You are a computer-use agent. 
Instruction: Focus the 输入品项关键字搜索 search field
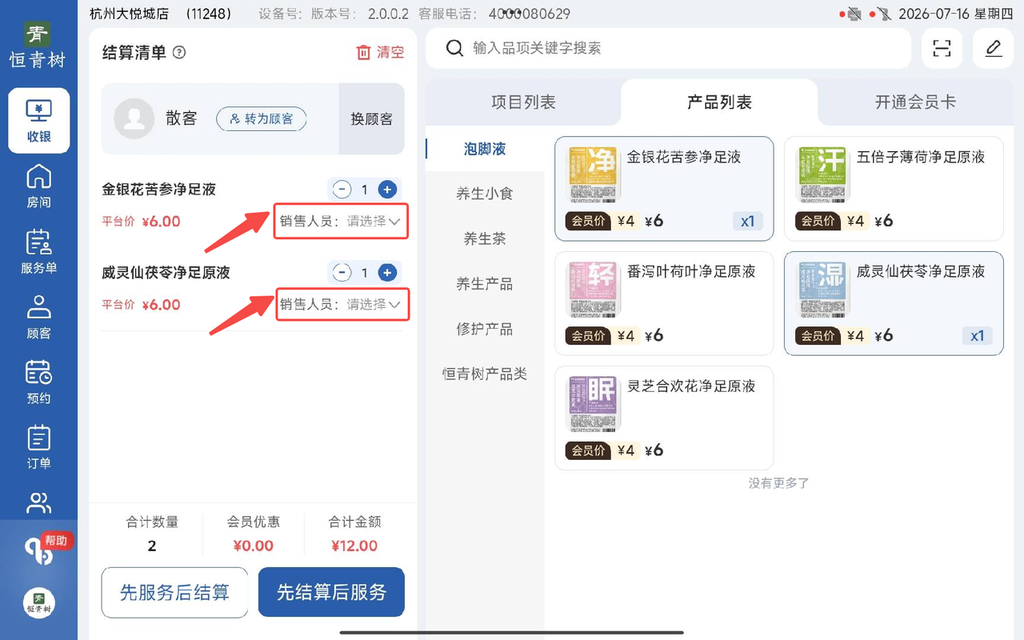pyautogui.click(x=668, y=48)
